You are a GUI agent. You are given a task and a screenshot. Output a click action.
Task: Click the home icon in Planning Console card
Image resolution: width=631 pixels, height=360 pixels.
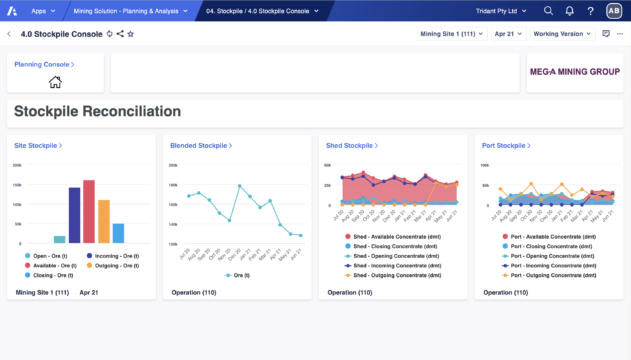[x=55, y=82]
